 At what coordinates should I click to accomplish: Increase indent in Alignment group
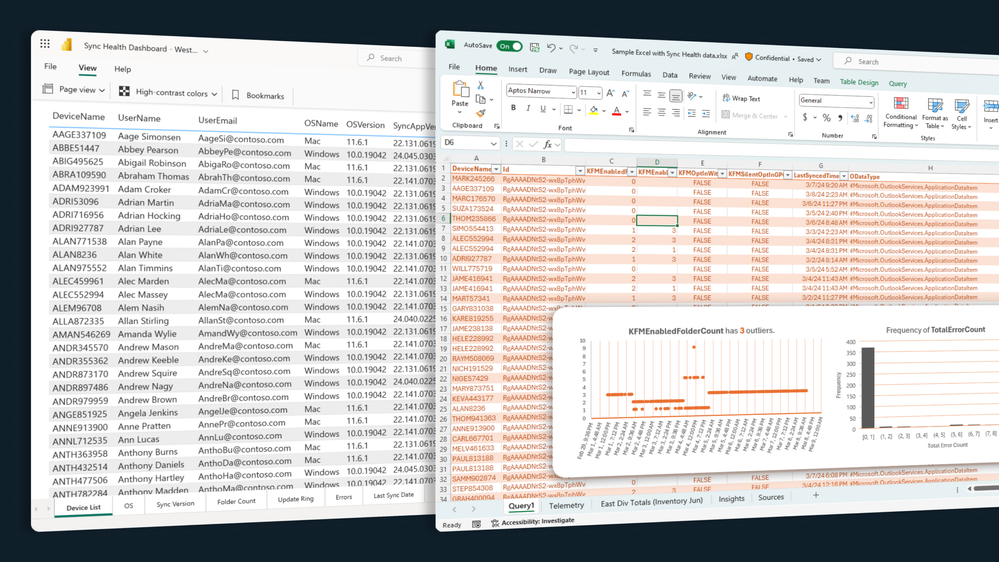pos(706,113)
